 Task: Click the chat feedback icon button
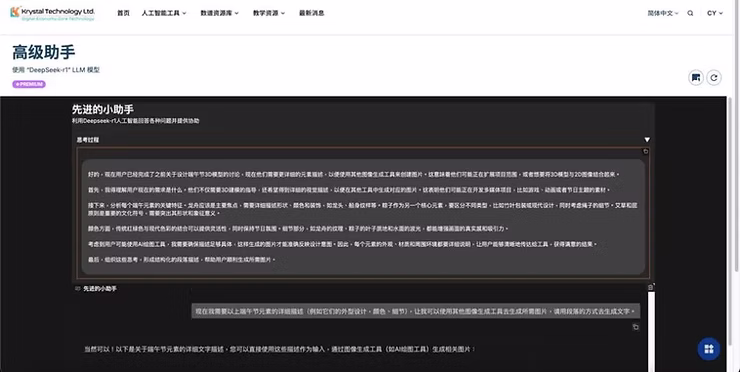pyautogui.click(x=696, y=78)
